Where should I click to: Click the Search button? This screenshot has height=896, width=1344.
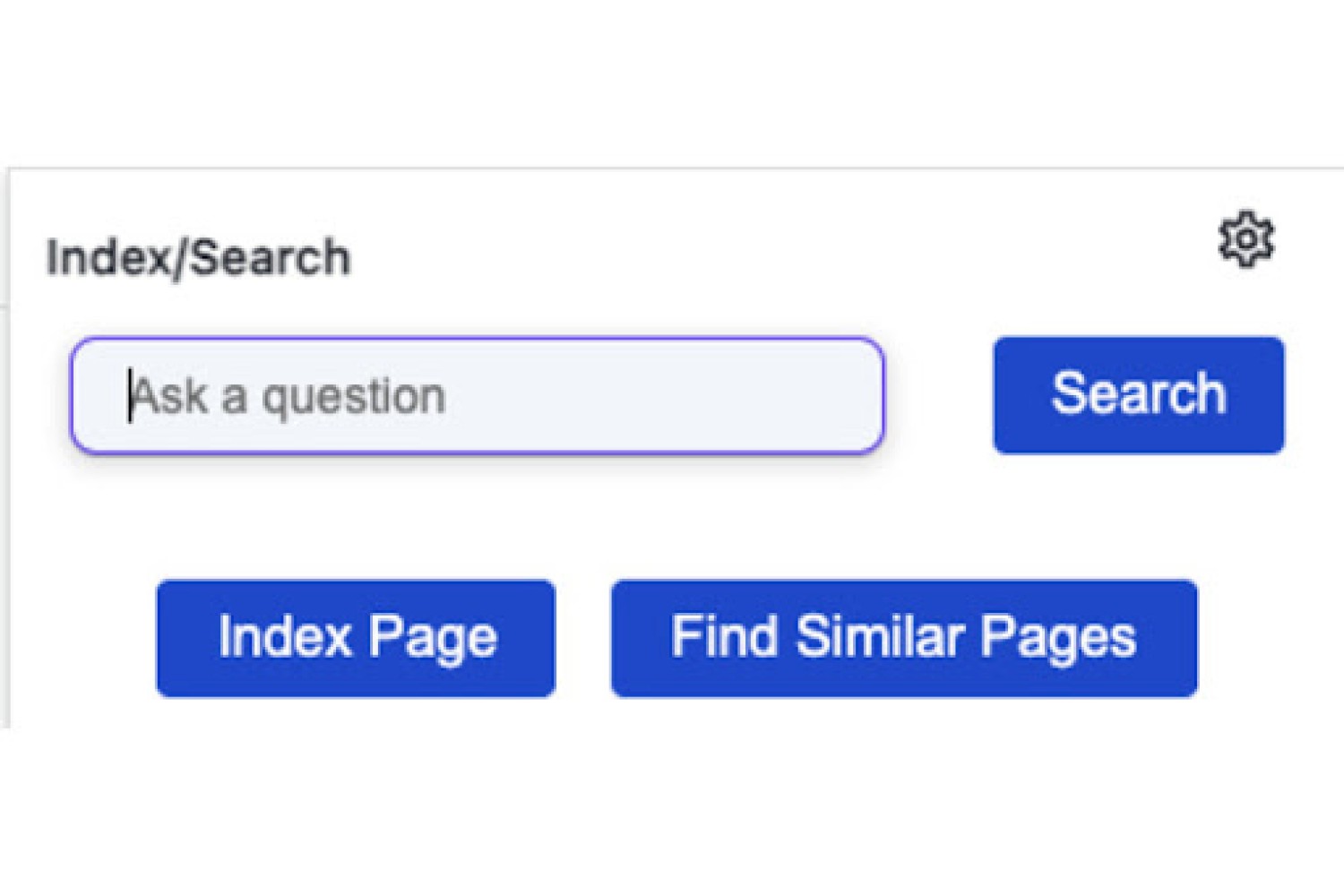pos(1138,395)
